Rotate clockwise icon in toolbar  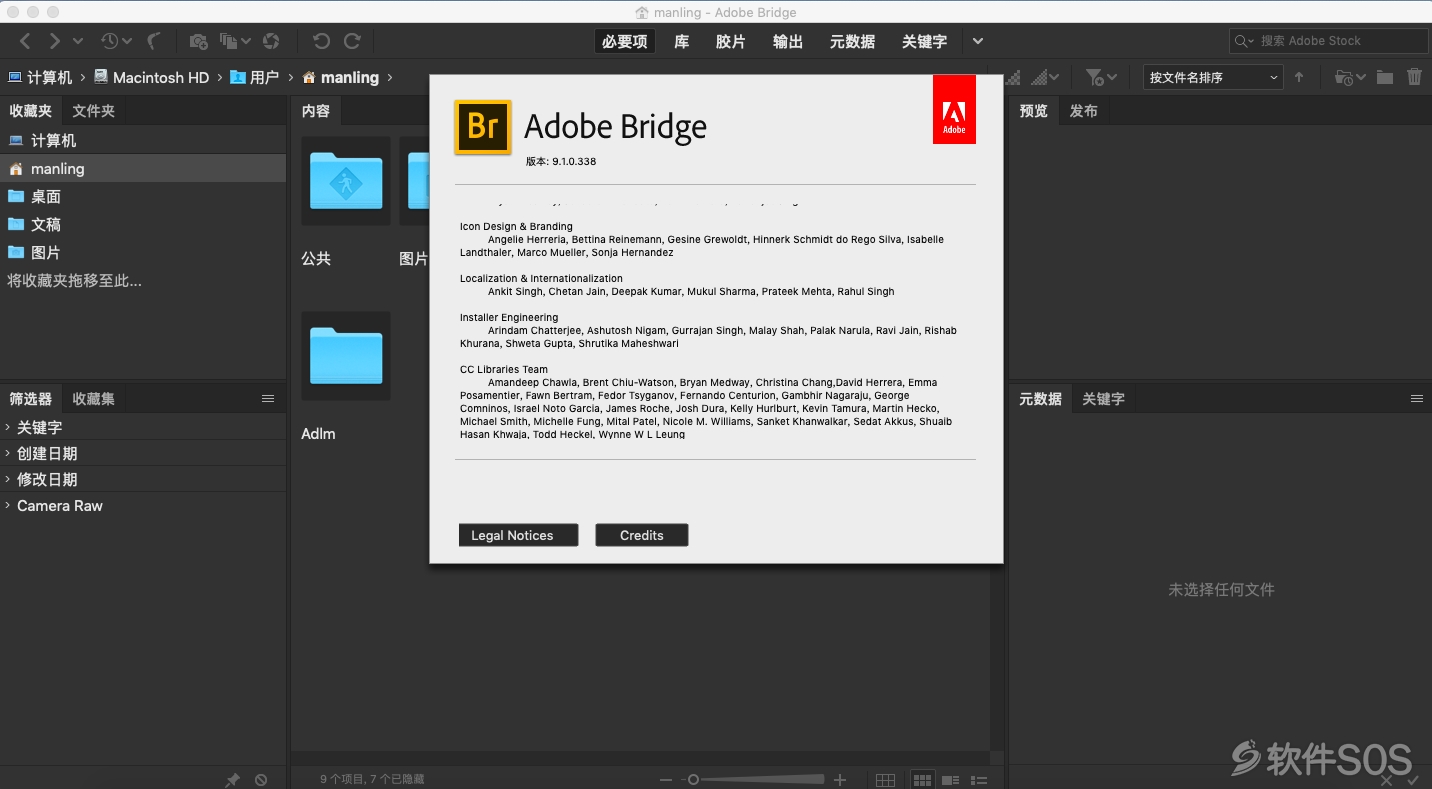352,41
